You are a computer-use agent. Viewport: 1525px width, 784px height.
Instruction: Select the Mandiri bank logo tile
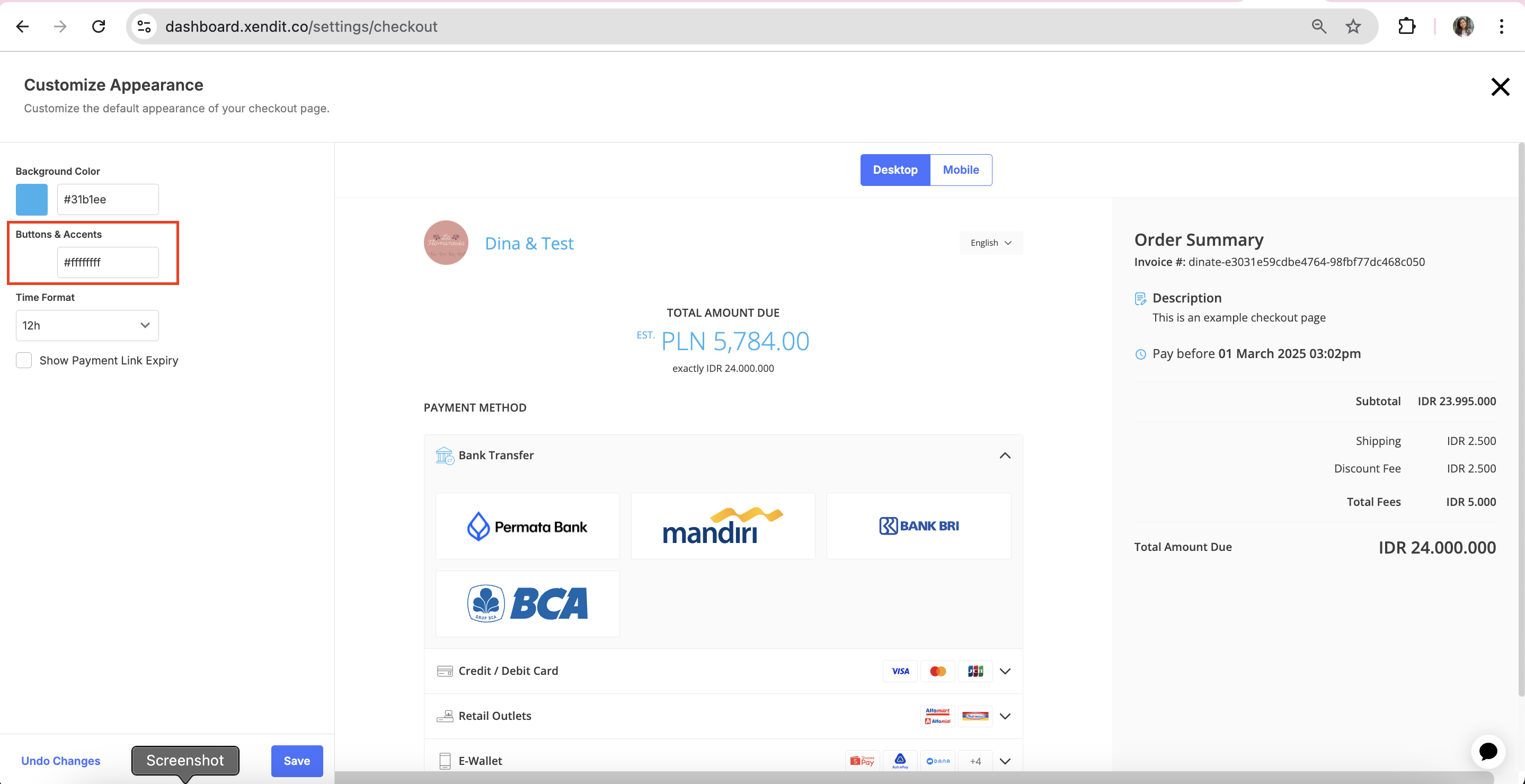coord(723,526)
